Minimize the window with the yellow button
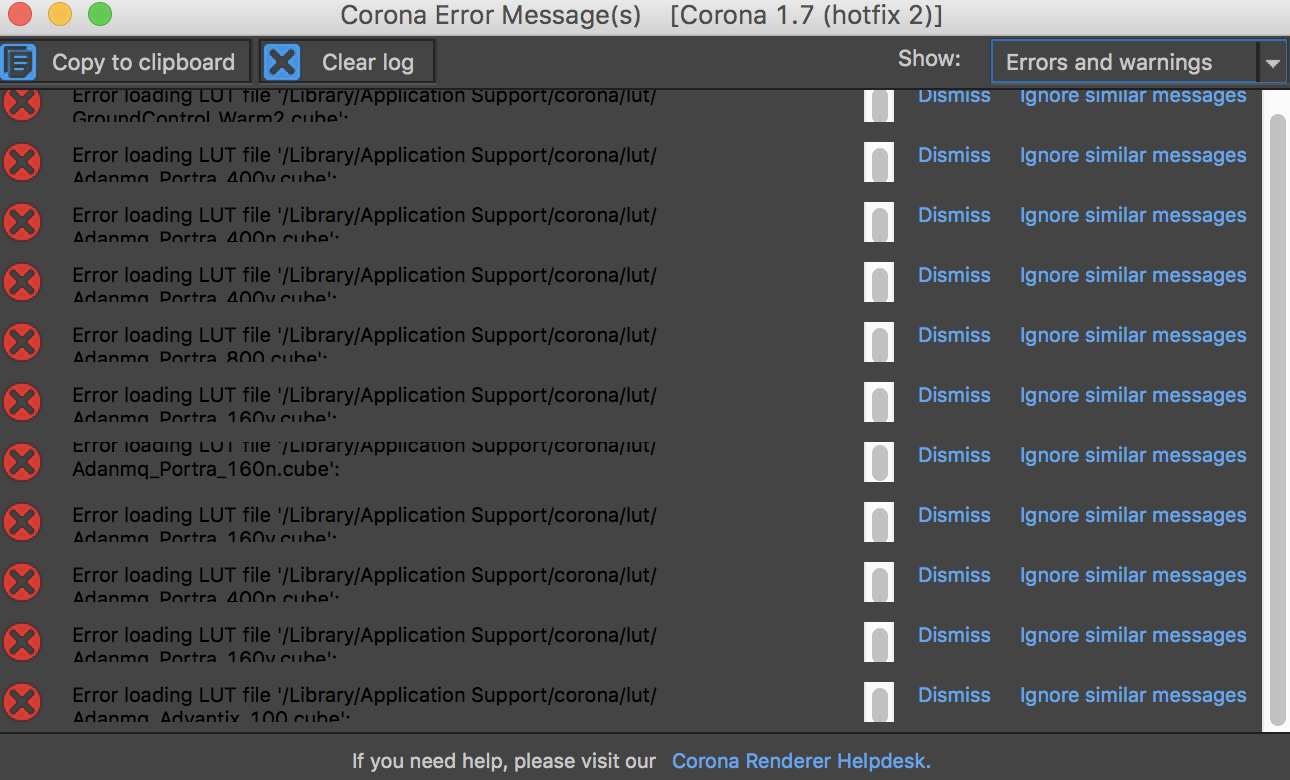 pyautogui.click(x=60, y=15)
